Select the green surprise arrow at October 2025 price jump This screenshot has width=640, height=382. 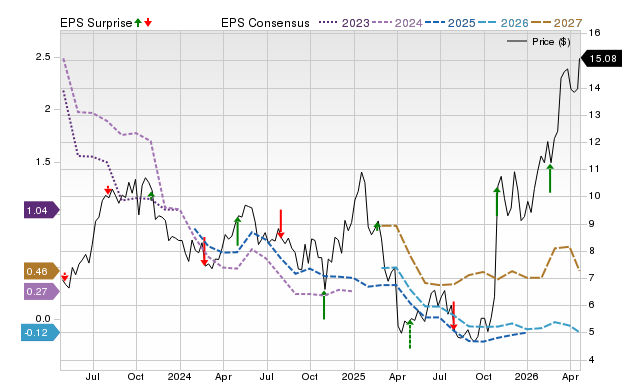tap(497, 202)
